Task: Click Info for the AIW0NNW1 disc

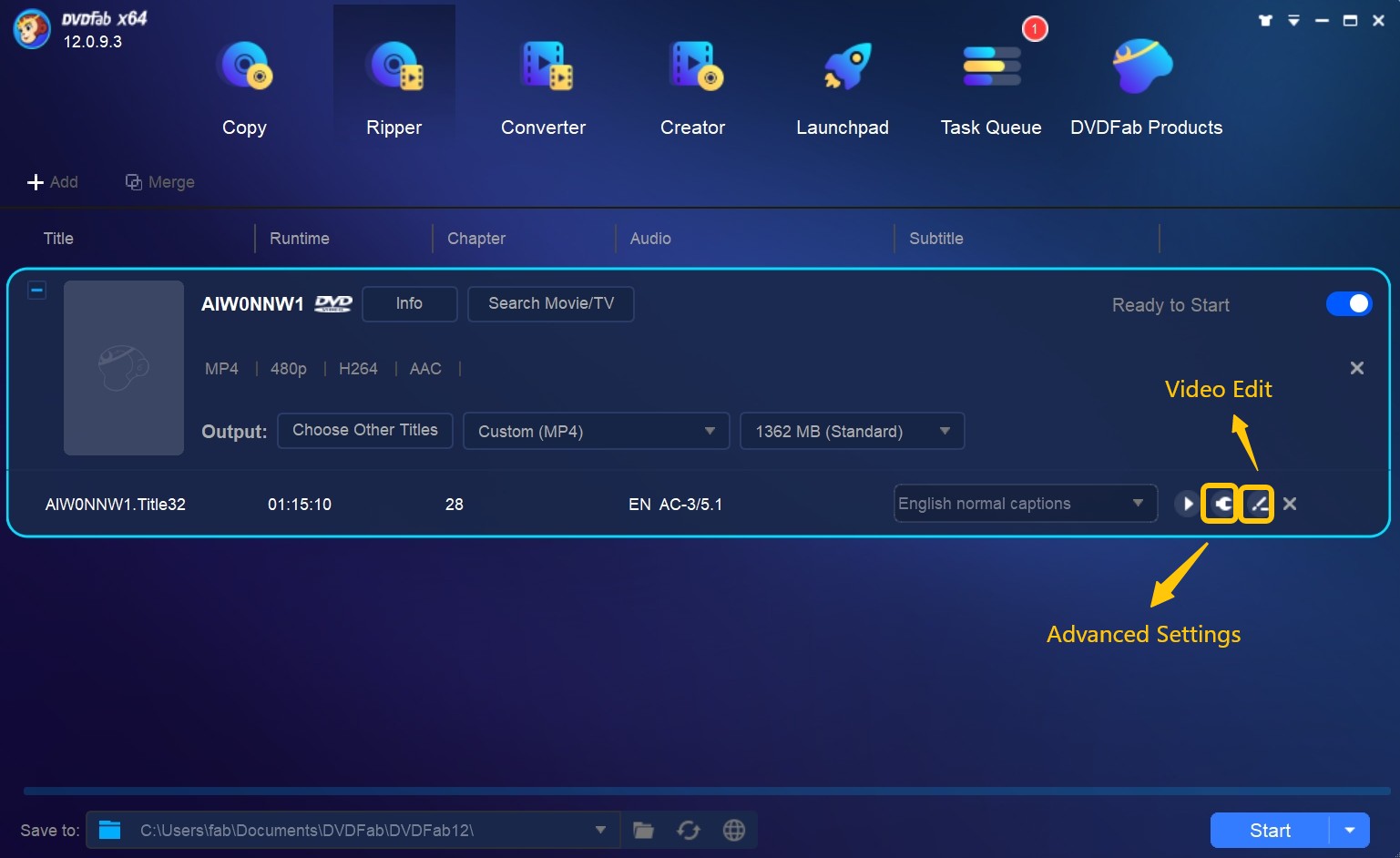Action: [409, 303]
